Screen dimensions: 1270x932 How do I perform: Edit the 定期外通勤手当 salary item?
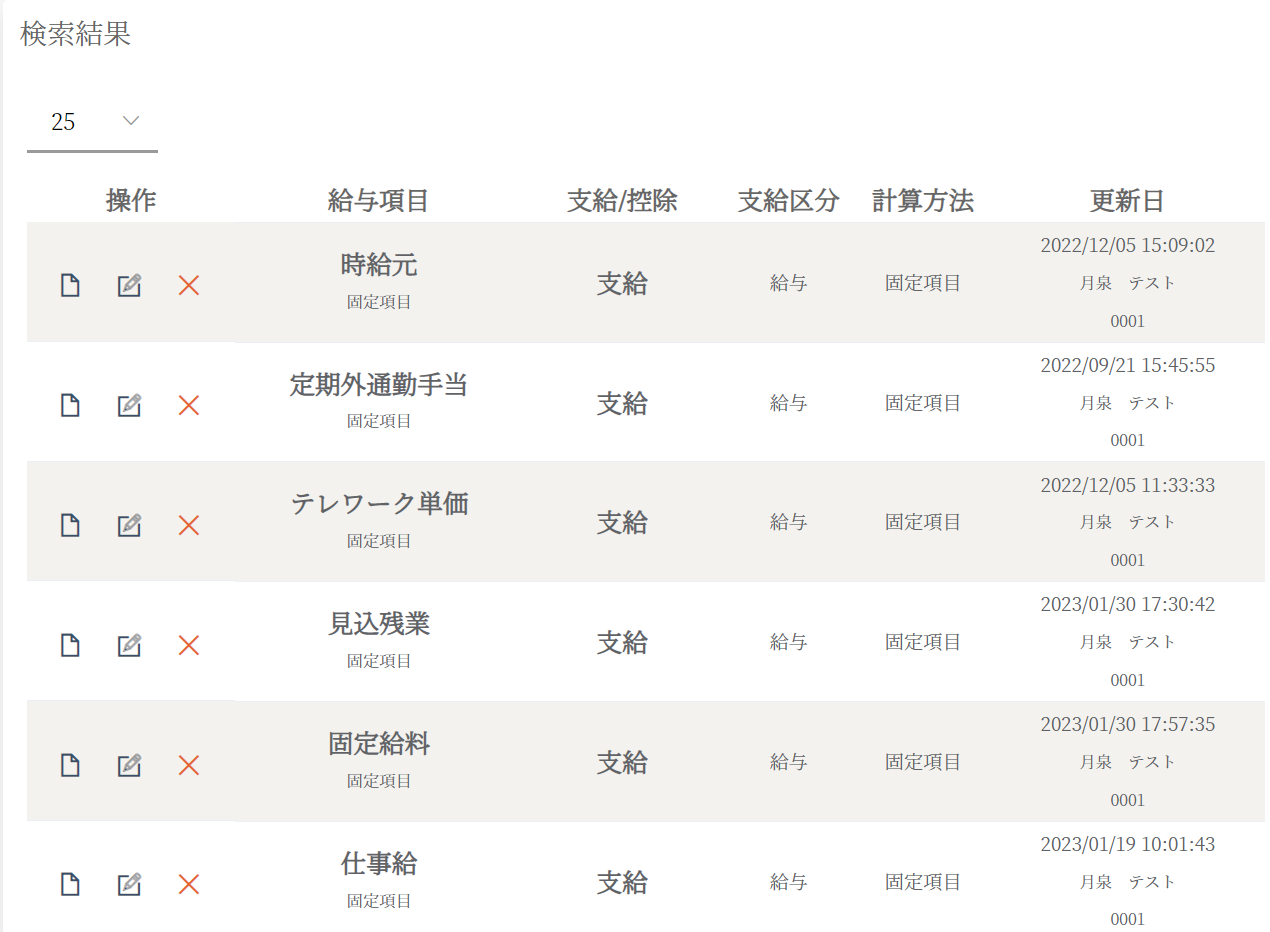click(129, 405)
